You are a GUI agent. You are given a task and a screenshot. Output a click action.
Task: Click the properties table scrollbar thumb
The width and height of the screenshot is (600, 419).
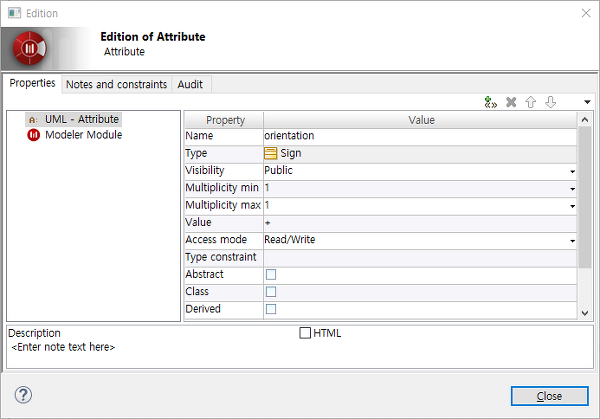pos(585,197)
